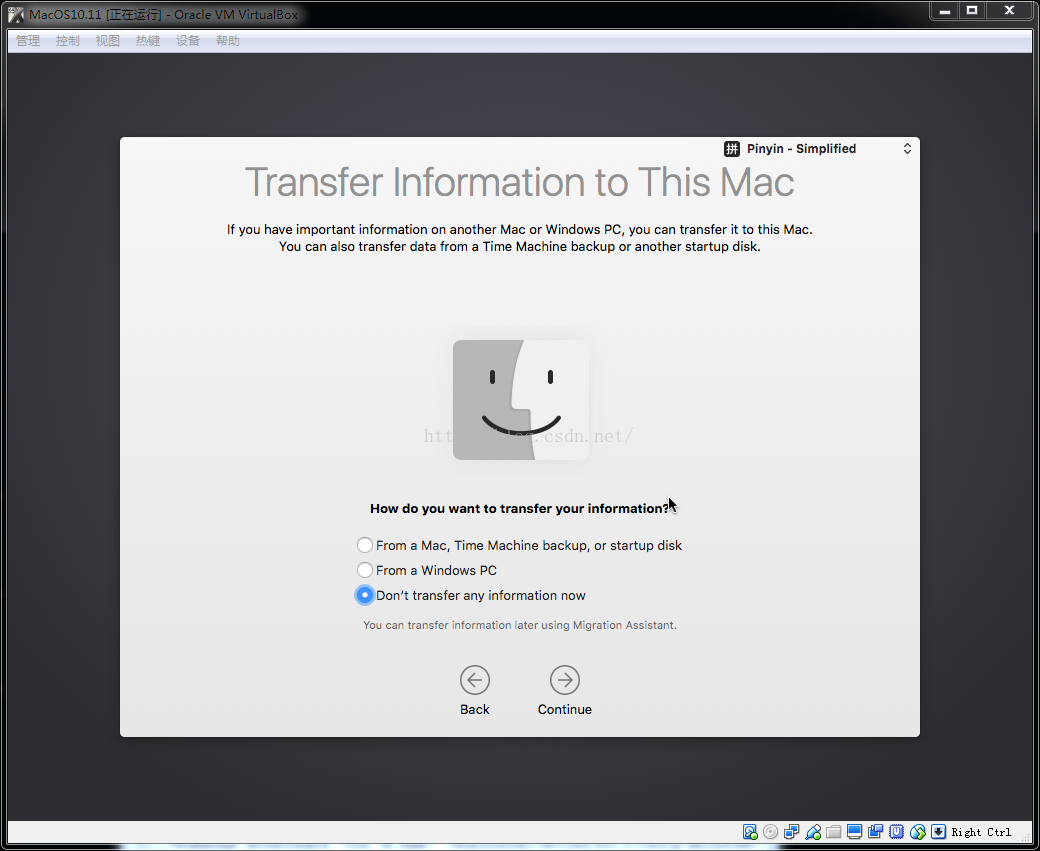
Task: Click the shared folders icon in status bar
Action: (834, 832)
